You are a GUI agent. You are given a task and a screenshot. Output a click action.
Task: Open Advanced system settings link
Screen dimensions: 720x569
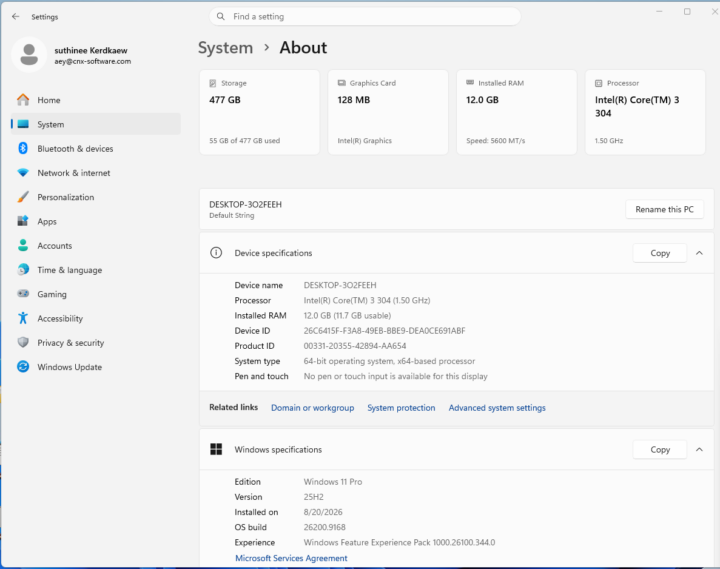coord(497,407)
